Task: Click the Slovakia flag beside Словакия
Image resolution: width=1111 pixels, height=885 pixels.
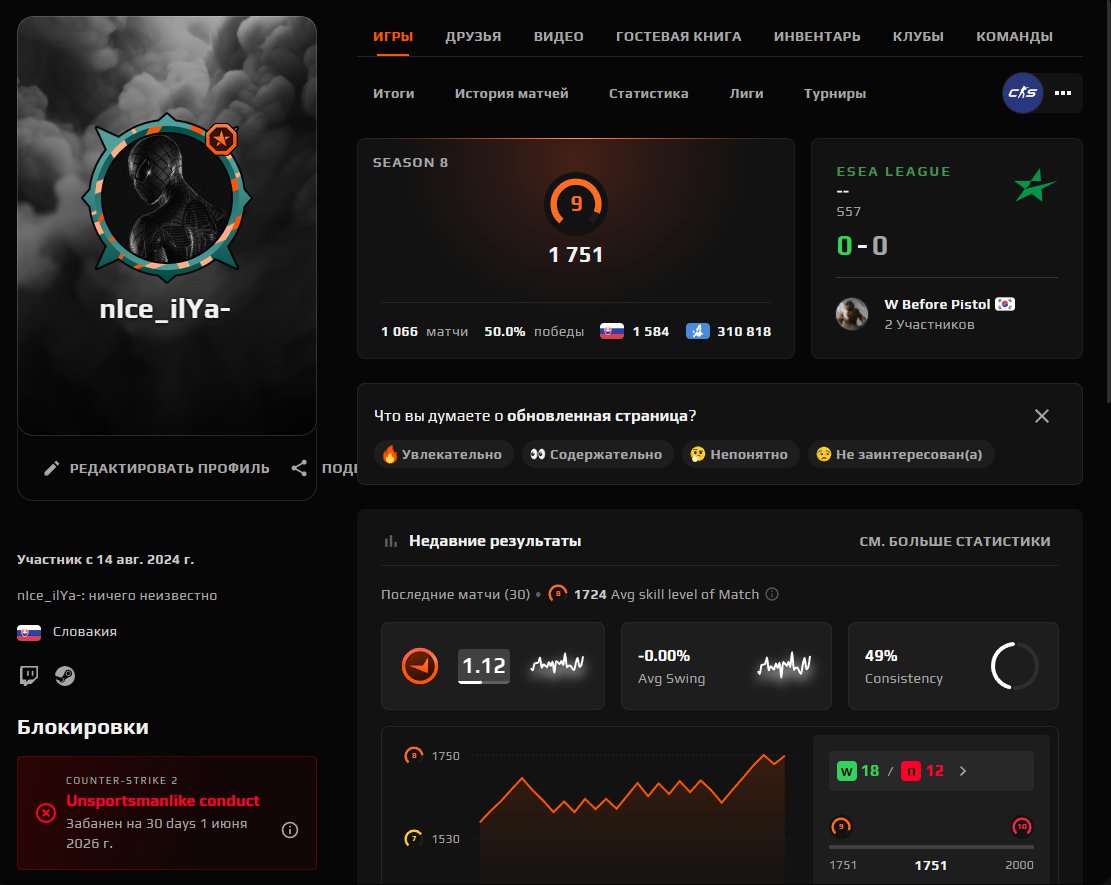Action: 29,632
